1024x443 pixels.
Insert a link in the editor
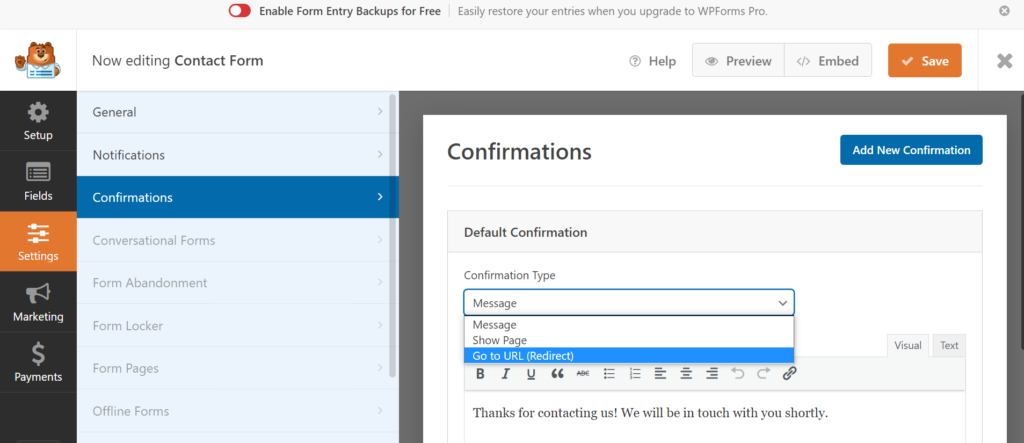[x=790, y=374]
